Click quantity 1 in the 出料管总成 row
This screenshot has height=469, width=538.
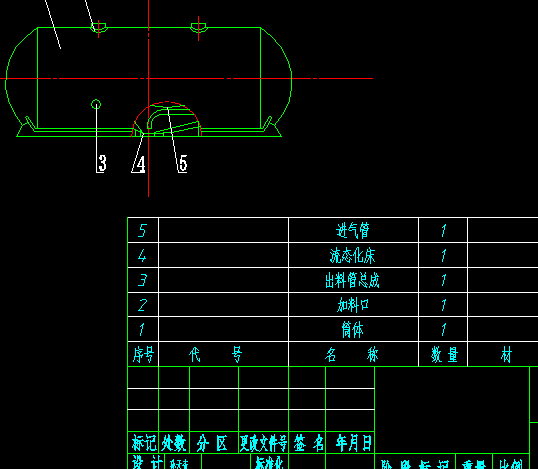444,280
